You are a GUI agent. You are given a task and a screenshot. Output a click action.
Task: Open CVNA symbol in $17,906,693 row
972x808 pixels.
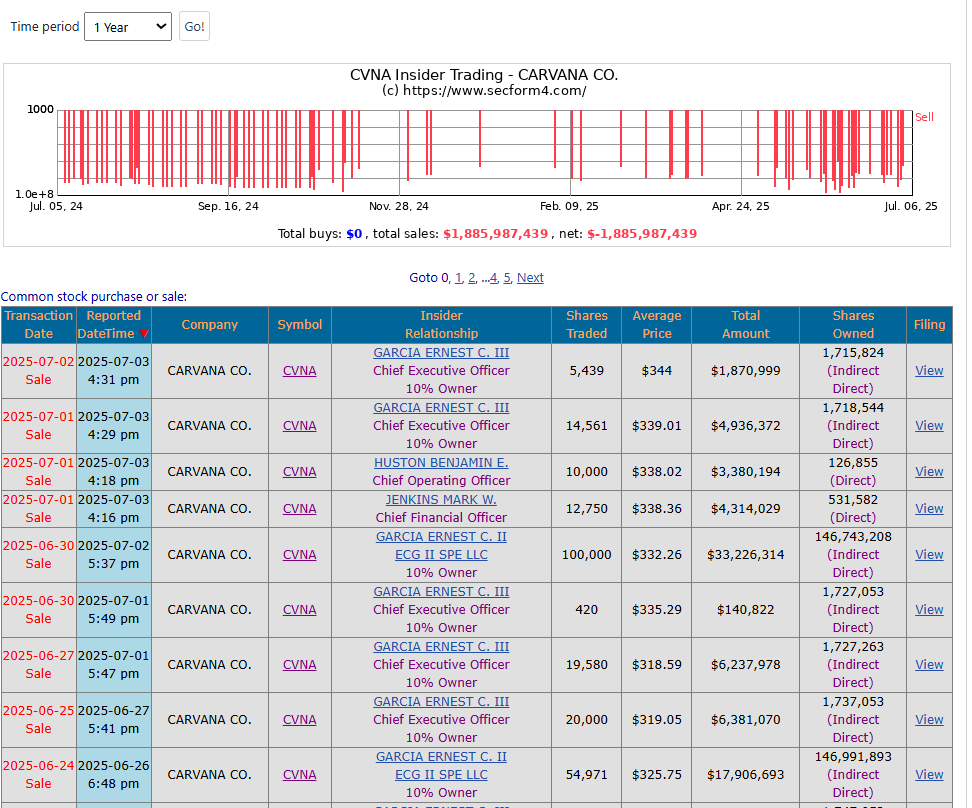299,775
